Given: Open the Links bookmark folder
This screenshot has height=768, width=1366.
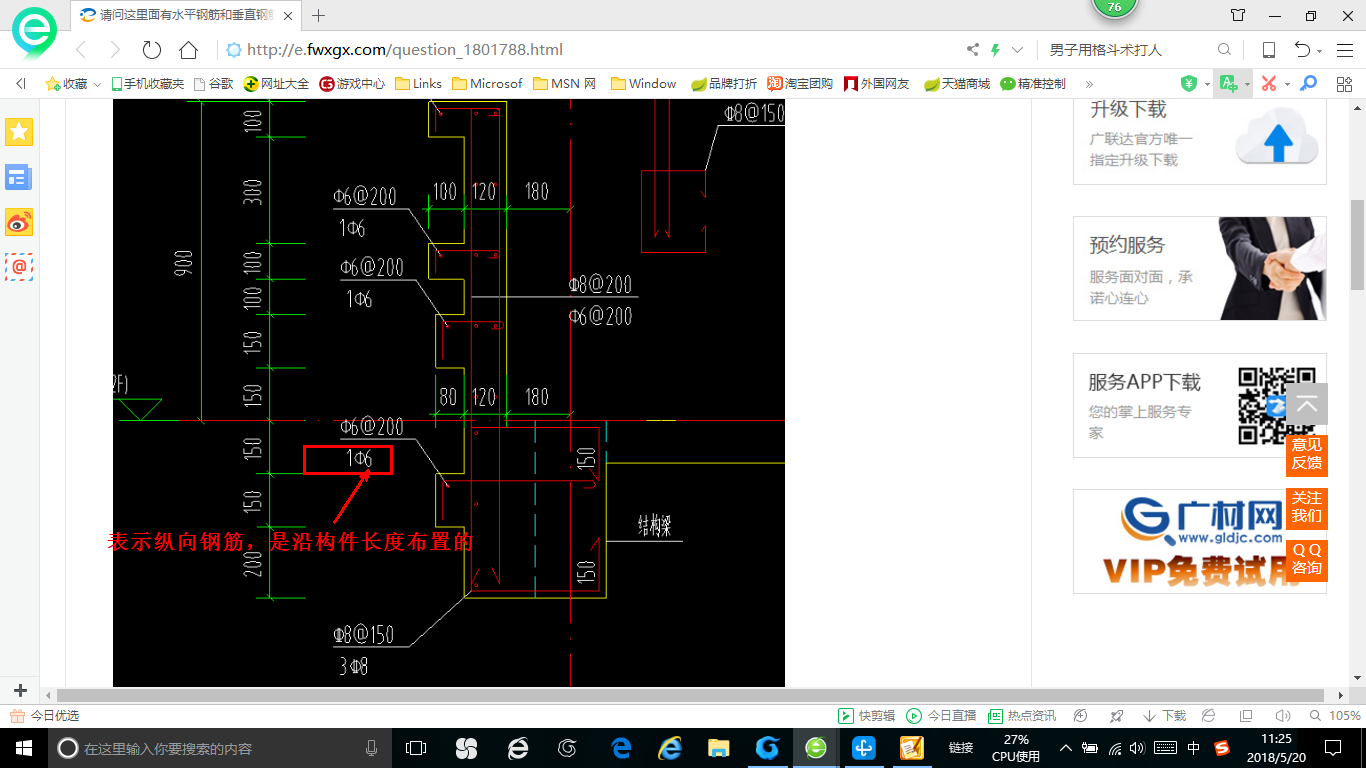Looking at the screenshot, I should [419, 84].
